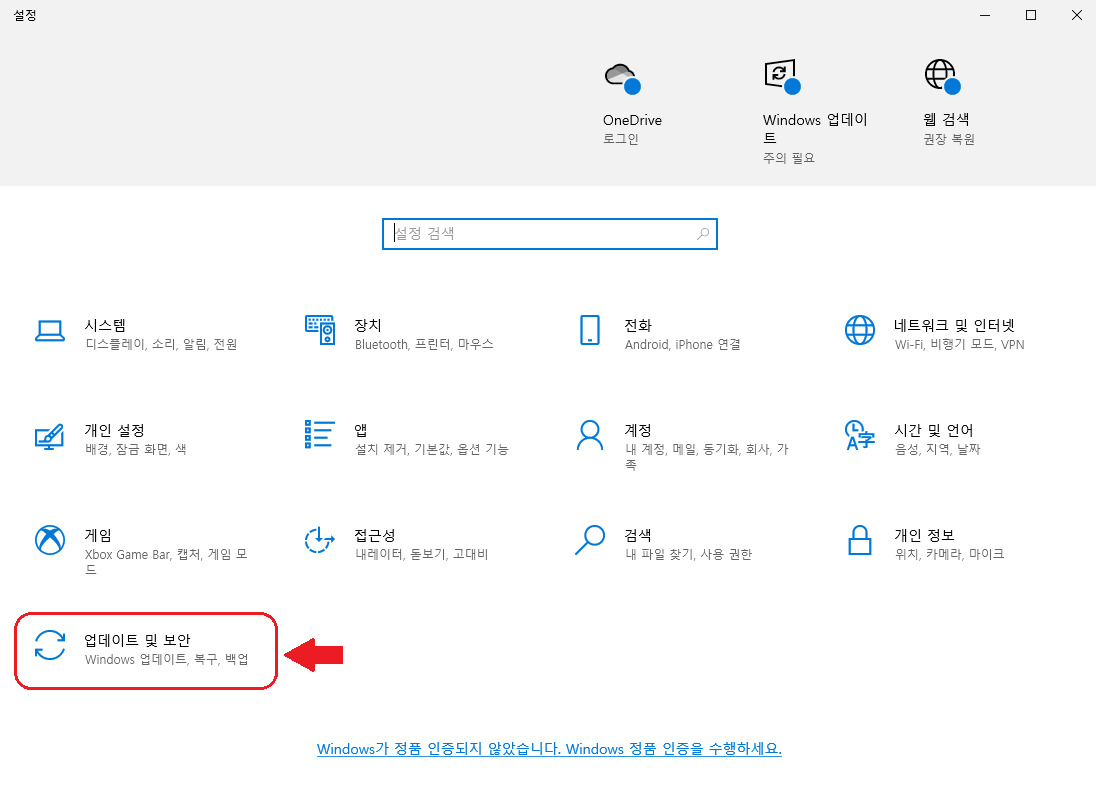Minimize the 설정 window

pos(985,15)
